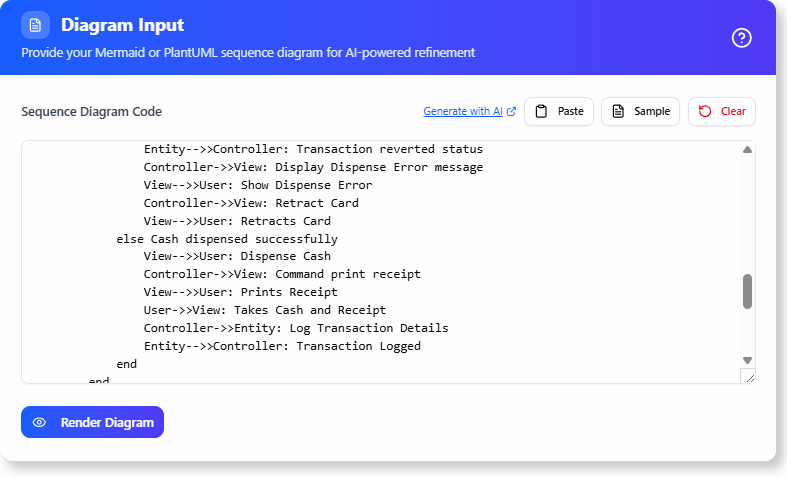
Task: Click the "Transaction Logged" code line
Action: (282, 346)
